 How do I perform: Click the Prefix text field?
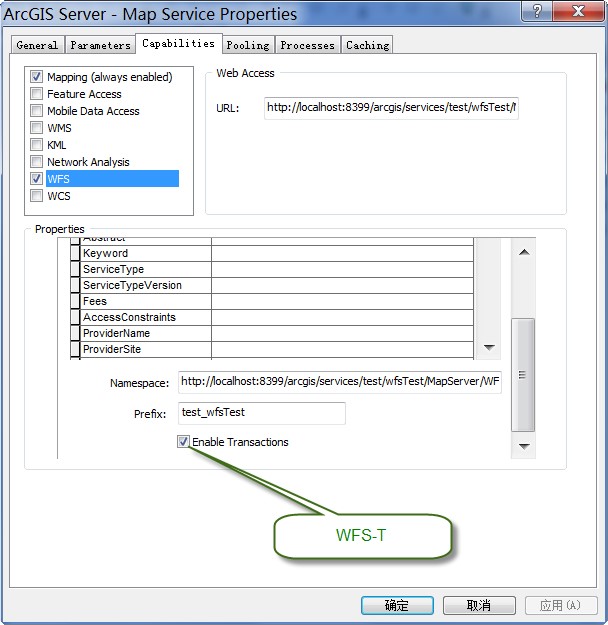(x=261, y=412)
